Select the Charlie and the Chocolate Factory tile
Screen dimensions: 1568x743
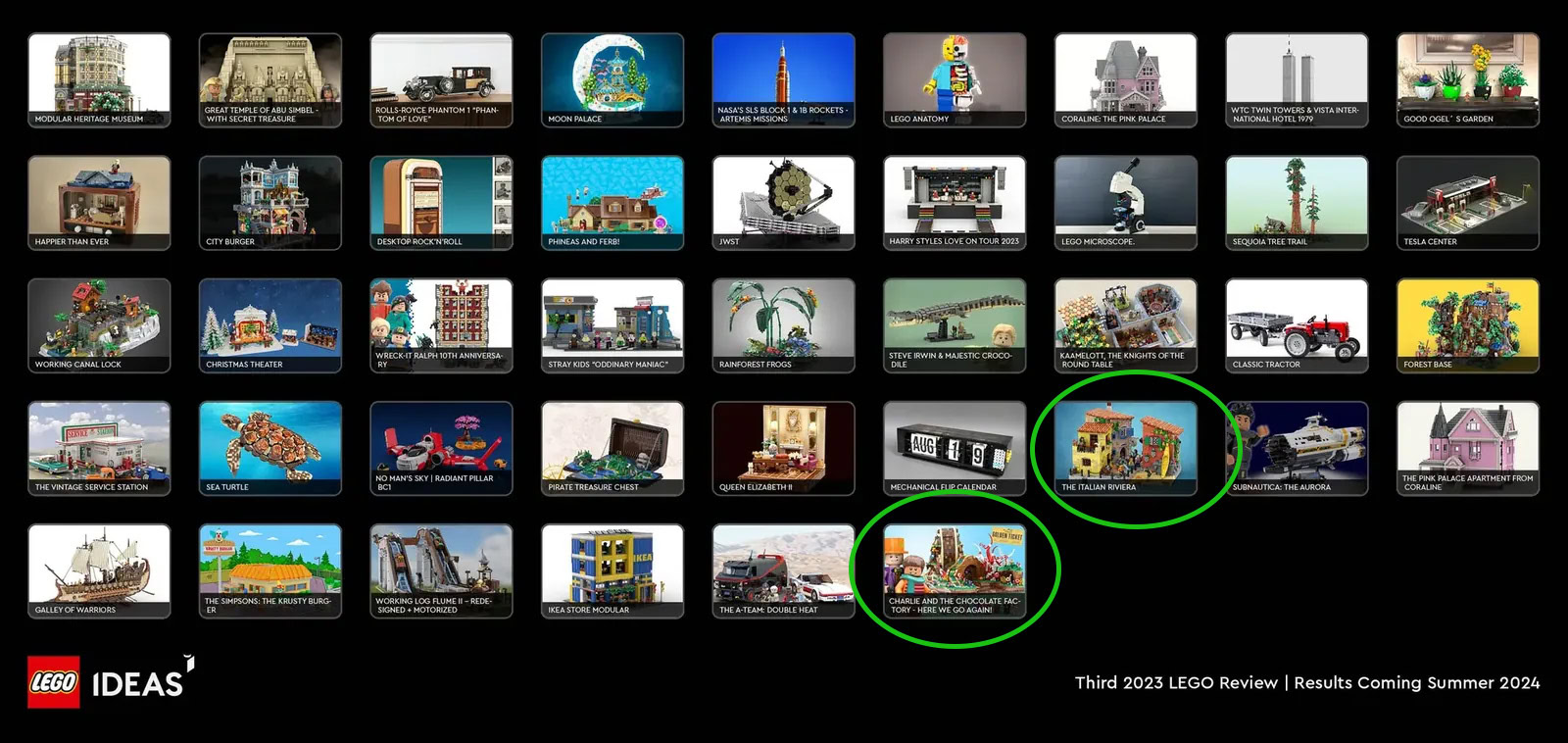tap(955, 570)
